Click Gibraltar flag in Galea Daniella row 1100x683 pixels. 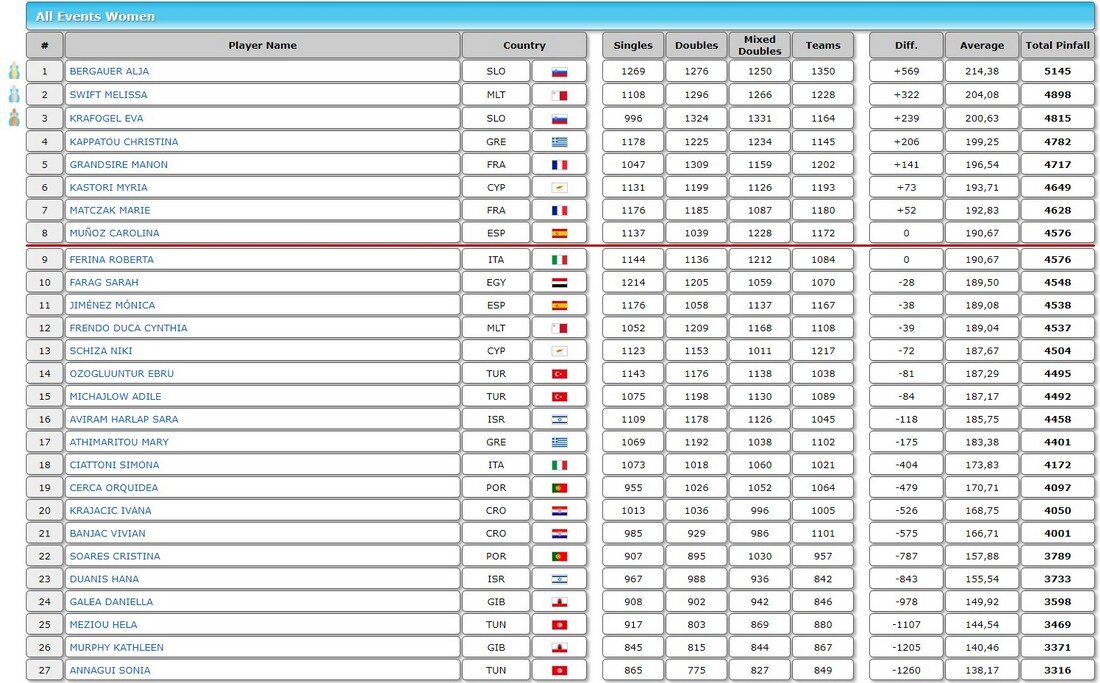[559, 602]
